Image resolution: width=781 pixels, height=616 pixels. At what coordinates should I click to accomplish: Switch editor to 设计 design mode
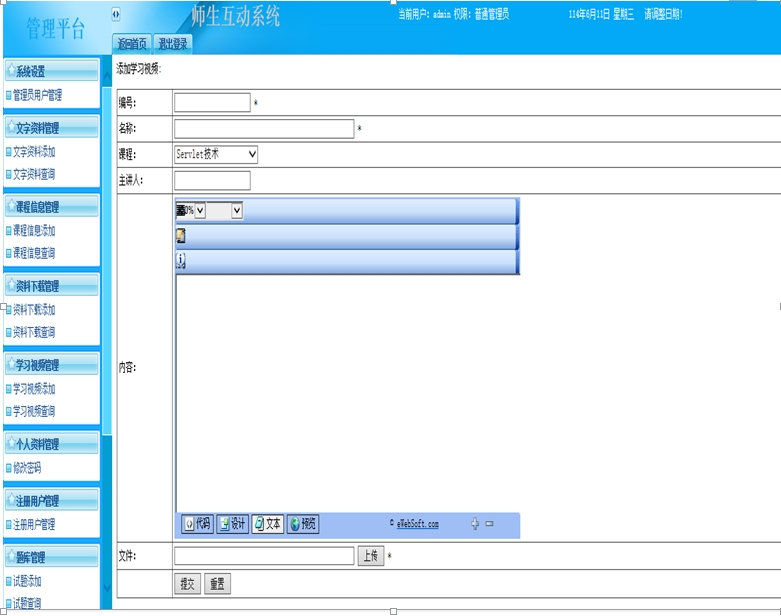pos(233,523)
